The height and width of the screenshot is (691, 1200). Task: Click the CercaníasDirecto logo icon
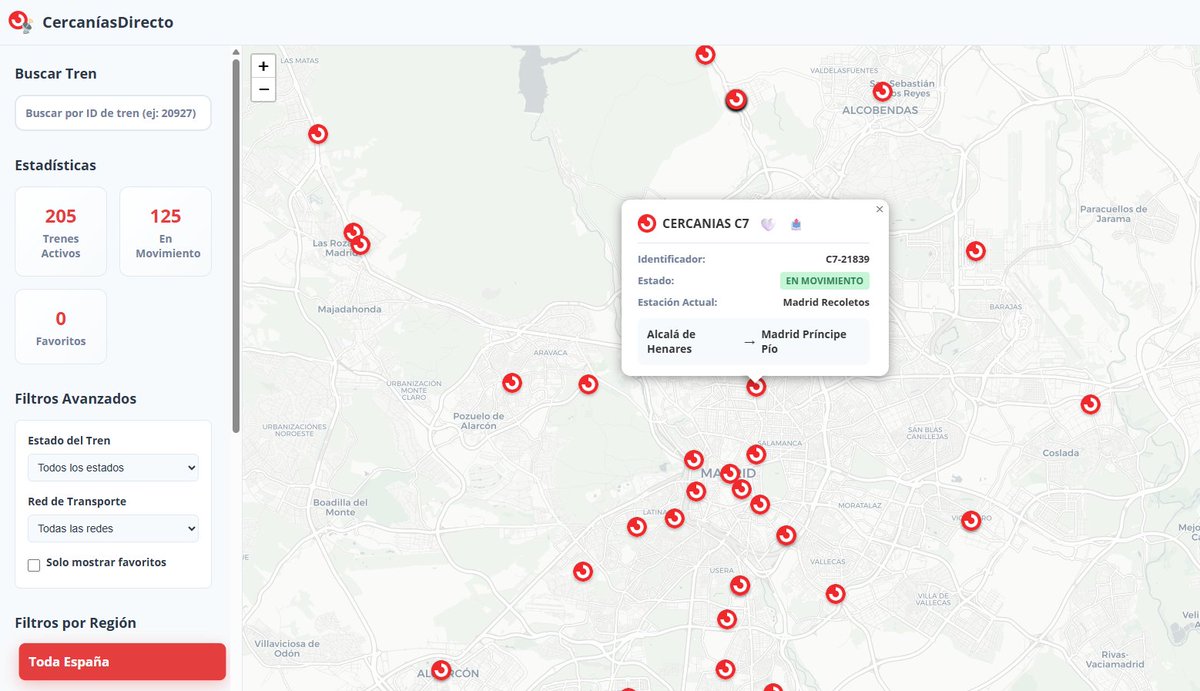pyautogui.click(x=21, y=21)
